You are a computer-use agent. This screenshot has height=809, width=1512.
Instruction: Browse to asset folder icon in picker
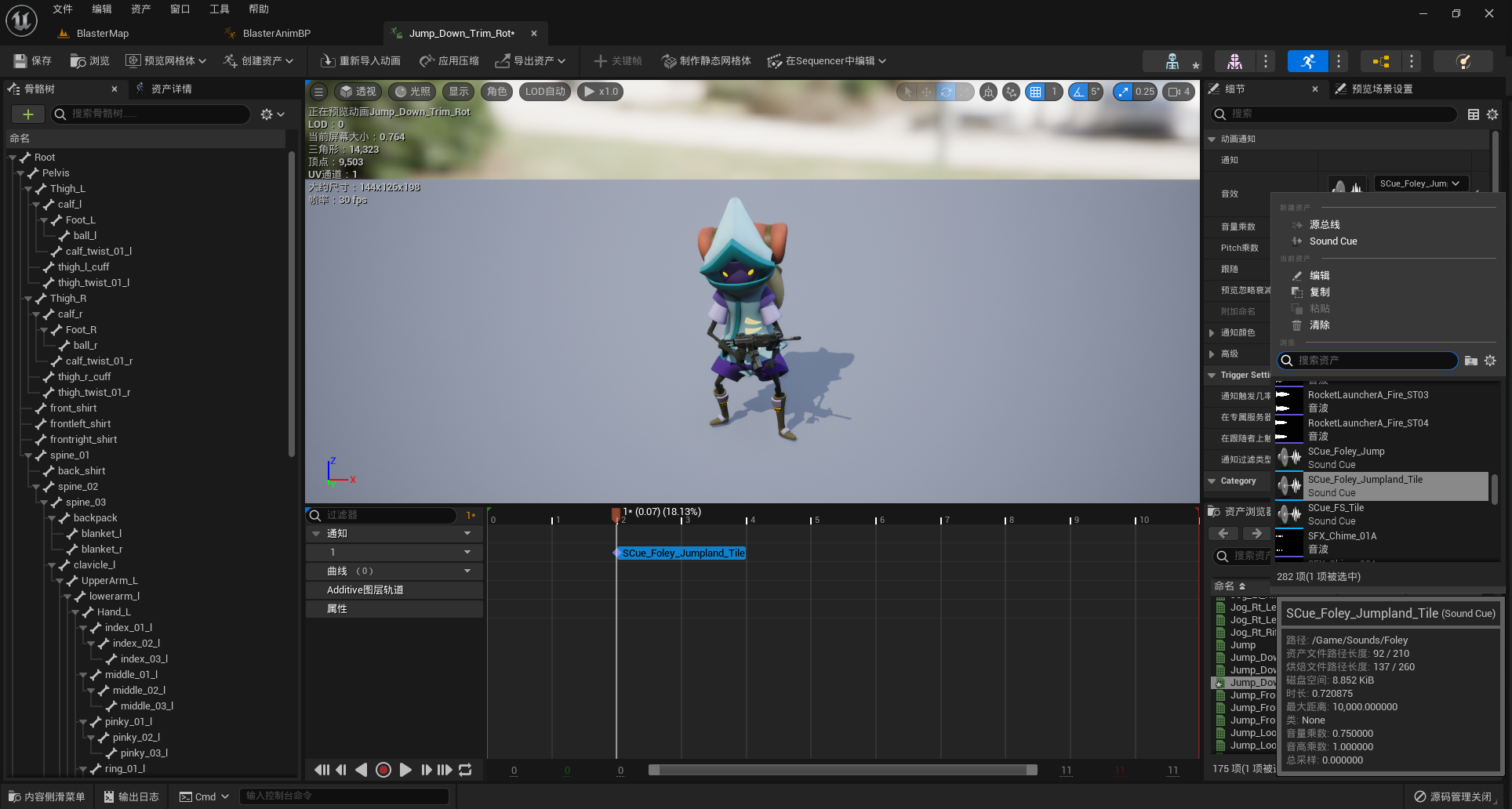(x=1471, y=361)
